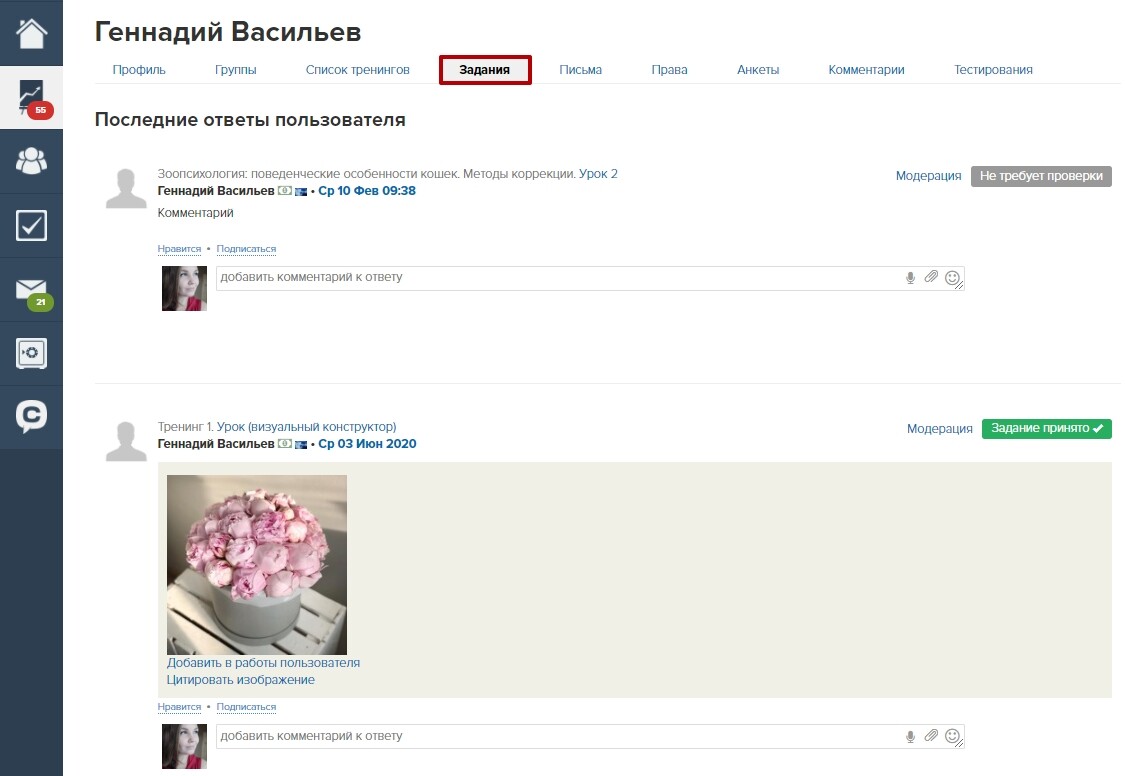Click Подписаться under the second answer

click(246, 707)
